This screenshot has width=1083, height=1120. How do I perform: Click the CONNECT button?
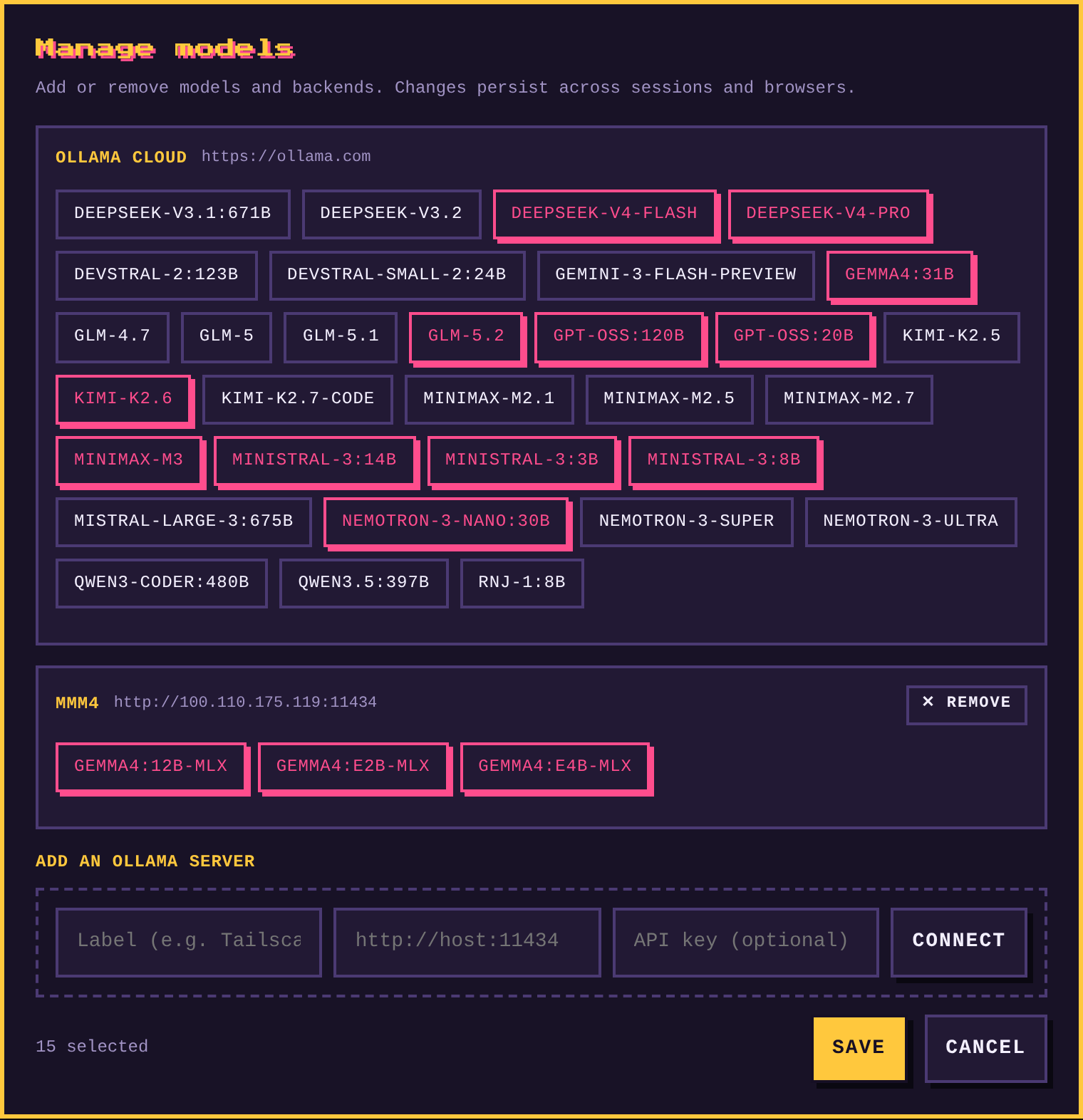click(959, 942)
